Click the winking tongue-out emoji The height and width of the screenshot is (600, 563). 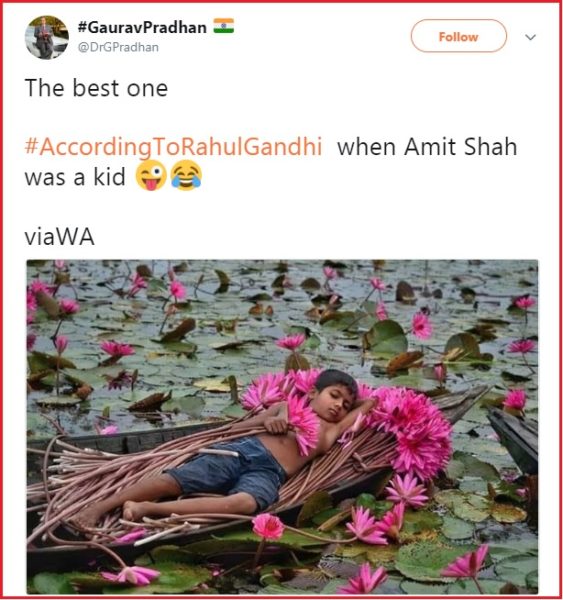(x=152, y=176)
